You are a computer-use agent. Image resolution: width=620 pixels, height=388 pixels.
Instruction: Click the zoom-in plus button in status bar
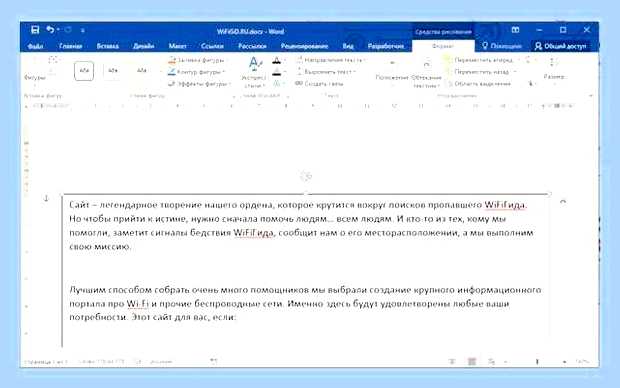(565, 362)
